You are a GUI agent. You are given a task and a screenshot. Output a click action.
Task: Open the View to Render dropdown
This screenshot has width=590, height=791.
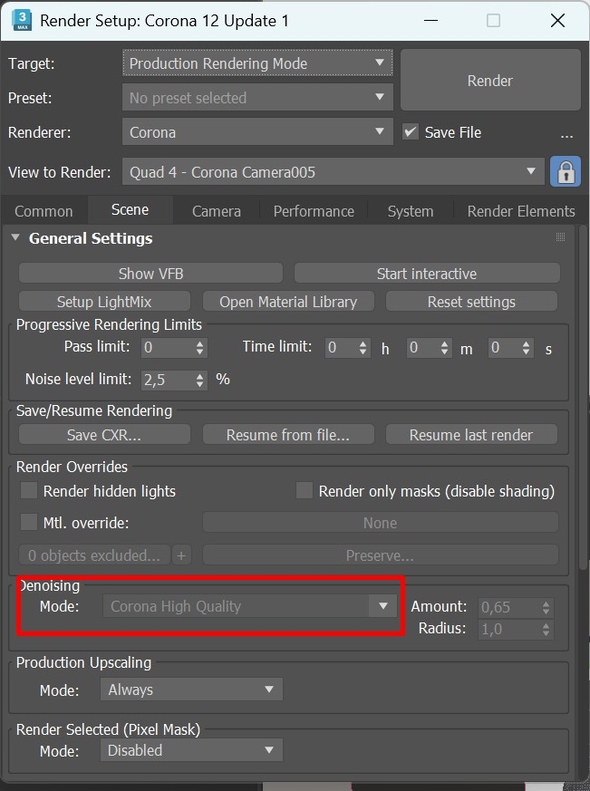point(333,172)
